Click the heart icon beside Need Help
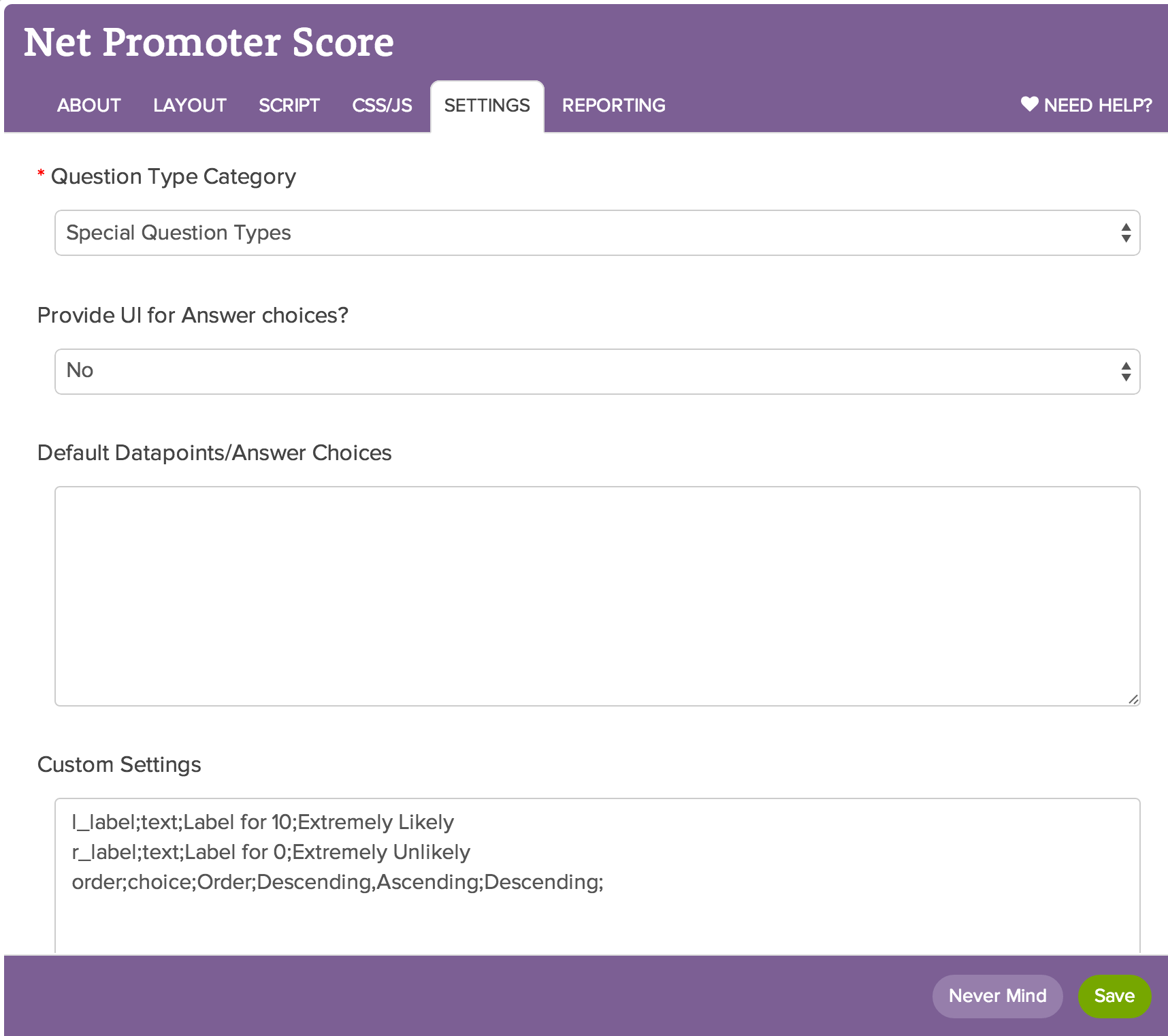This screenshot has height=1036, width=1168. (1029, 104)
